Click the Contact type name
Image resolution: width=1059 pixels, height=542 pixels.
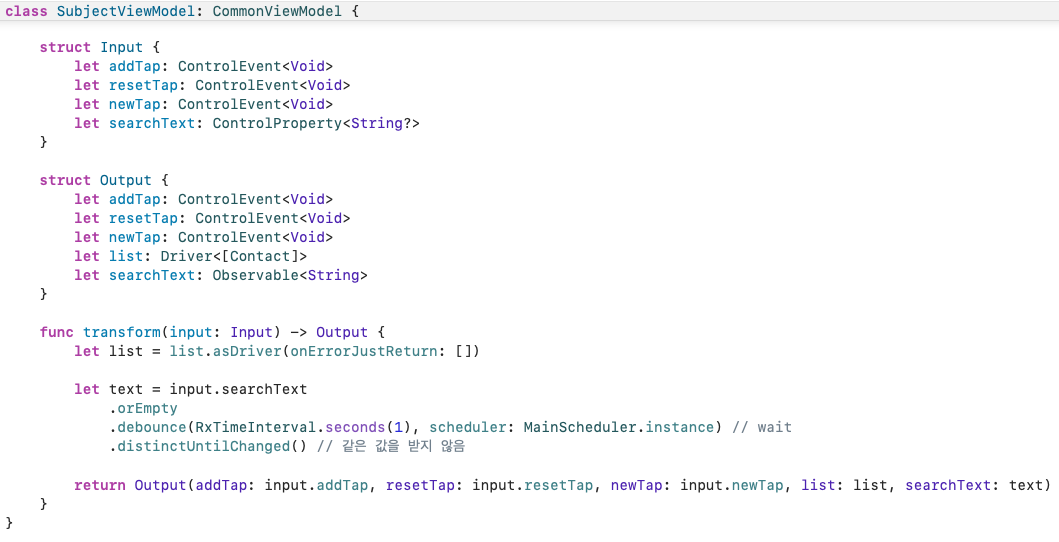(260, 256)
